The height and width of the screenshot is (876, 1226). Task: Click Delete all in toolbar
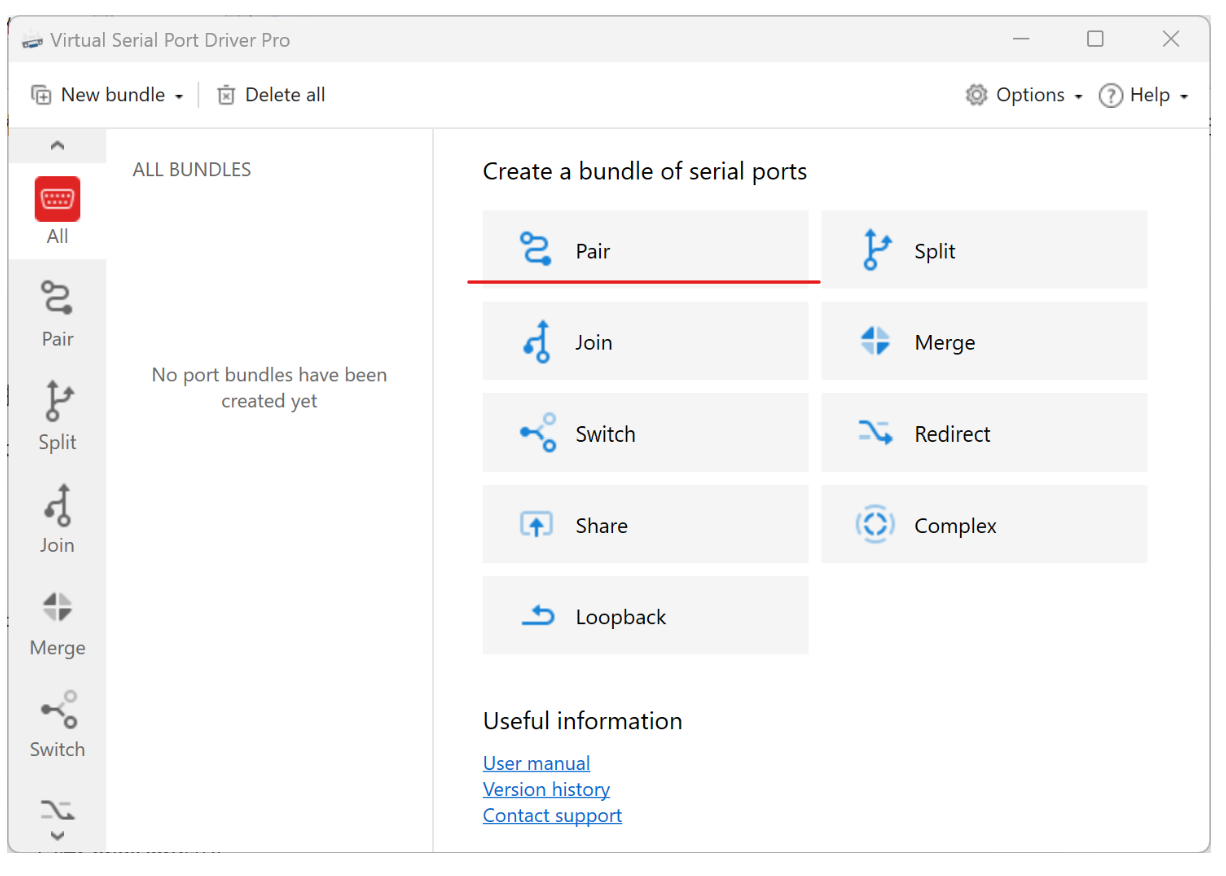(x=272, y=95)
